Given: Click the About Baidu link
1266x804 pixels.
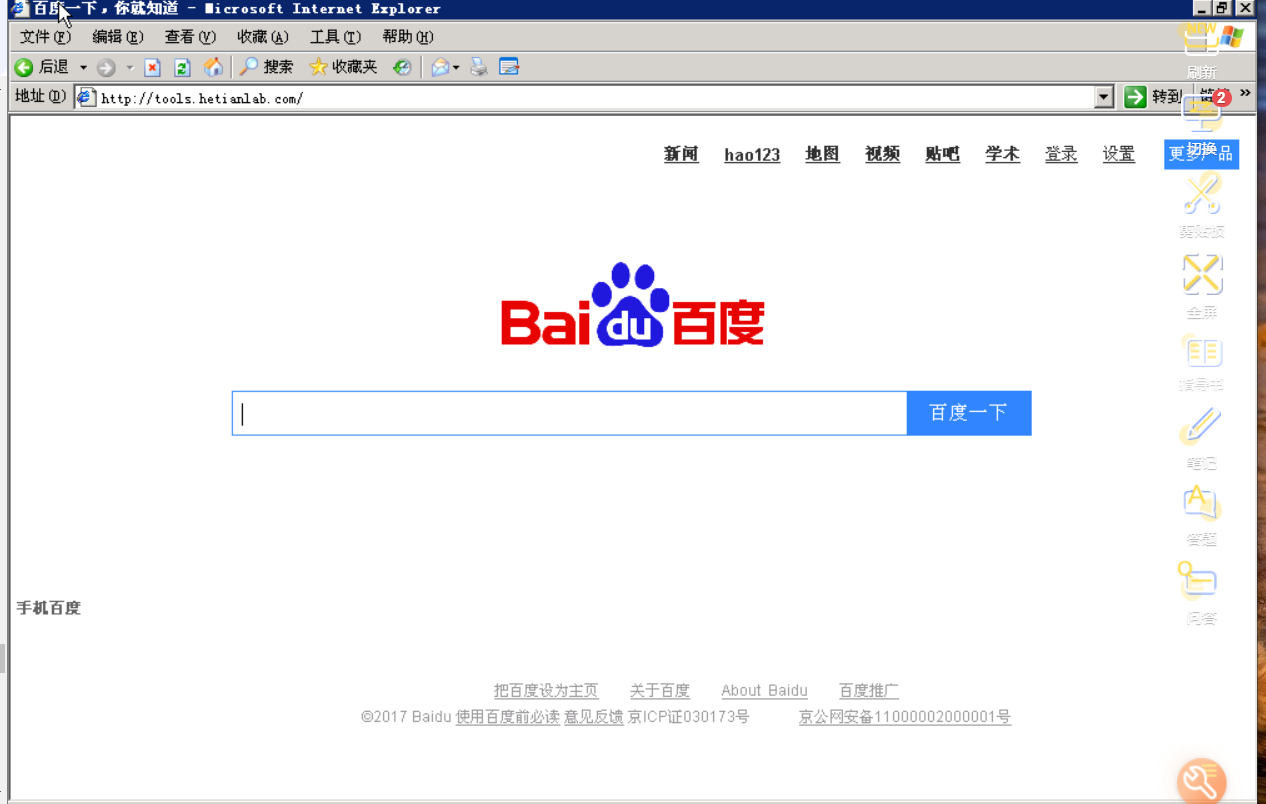Looking at the screenshot, I should (764, 691).
